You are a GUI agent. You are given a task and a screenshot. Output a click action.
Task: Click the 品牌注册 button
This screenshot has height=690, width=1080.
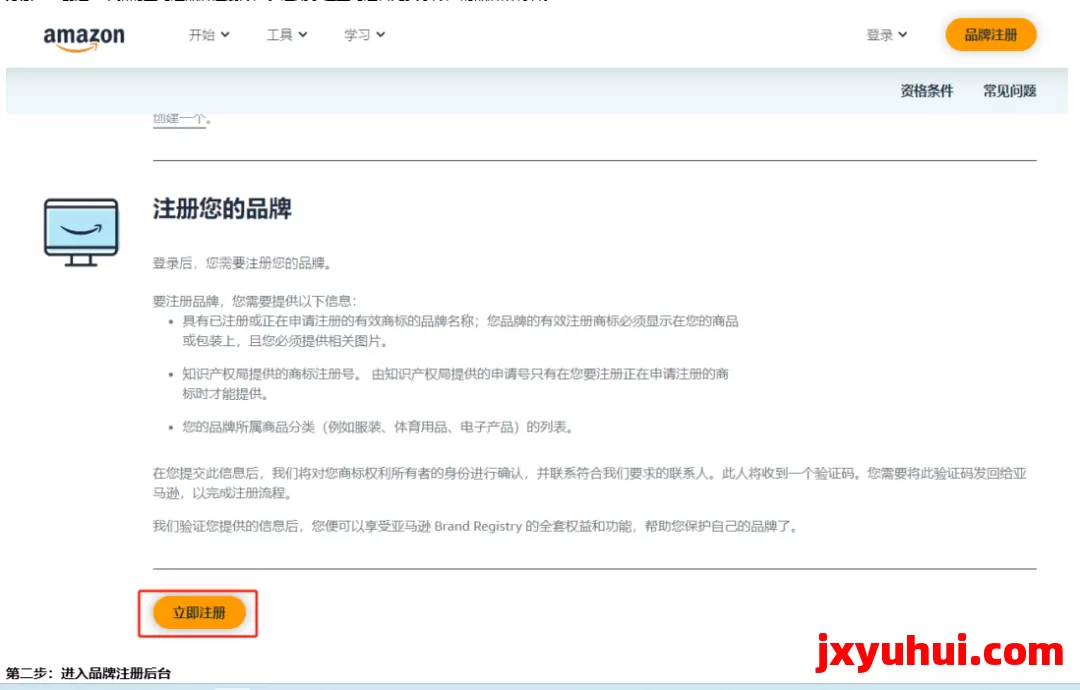pos(990,34)
